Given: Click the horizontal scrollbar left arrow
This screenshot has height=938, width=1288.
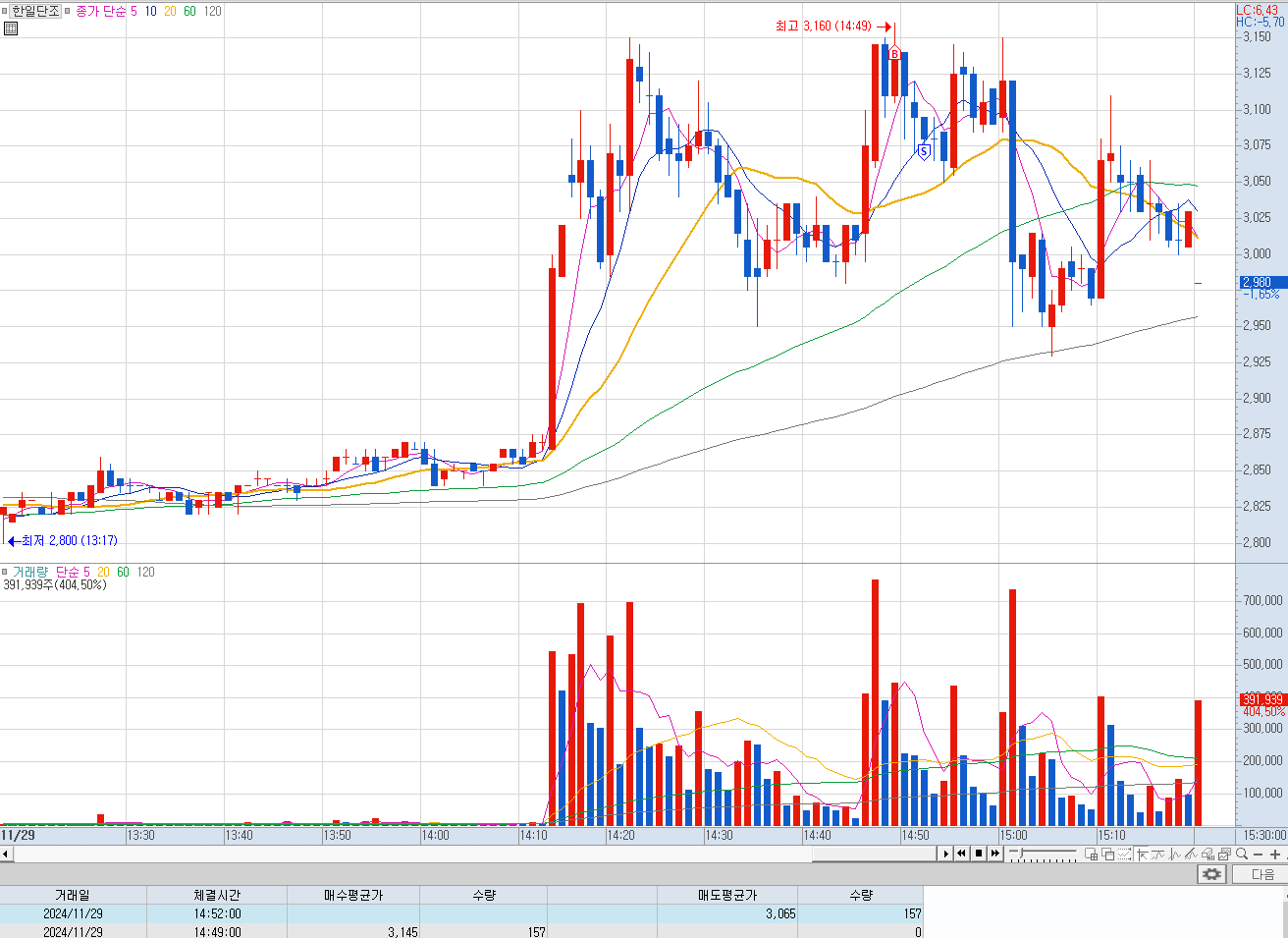Looking at the screenshot, I should pyautogui.click(x=6, y=854).
